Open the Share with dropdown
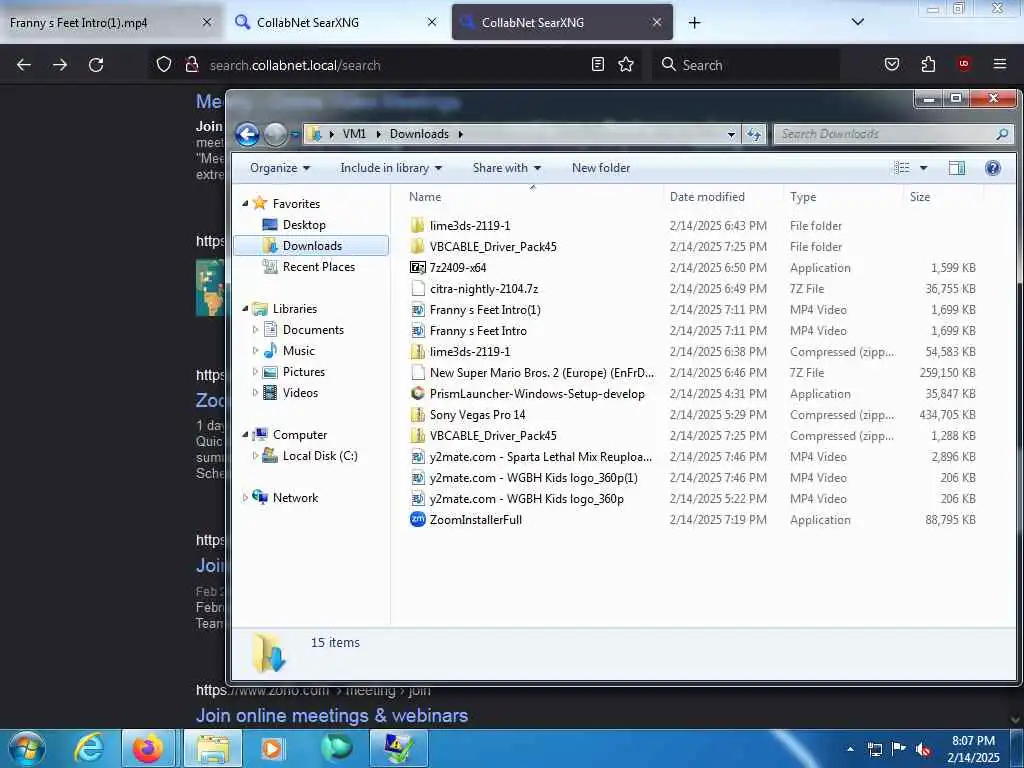The image size is (1024, 768). [x=507, y=168]
